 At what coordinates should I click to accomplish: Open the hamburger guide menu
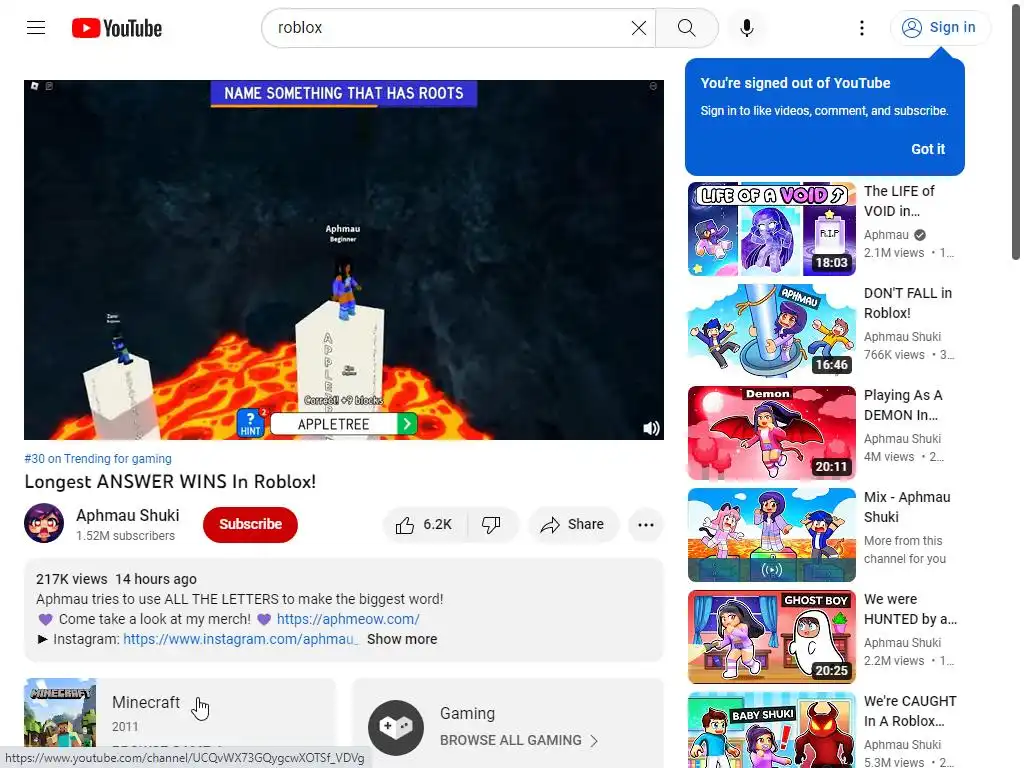click(36, 28)
